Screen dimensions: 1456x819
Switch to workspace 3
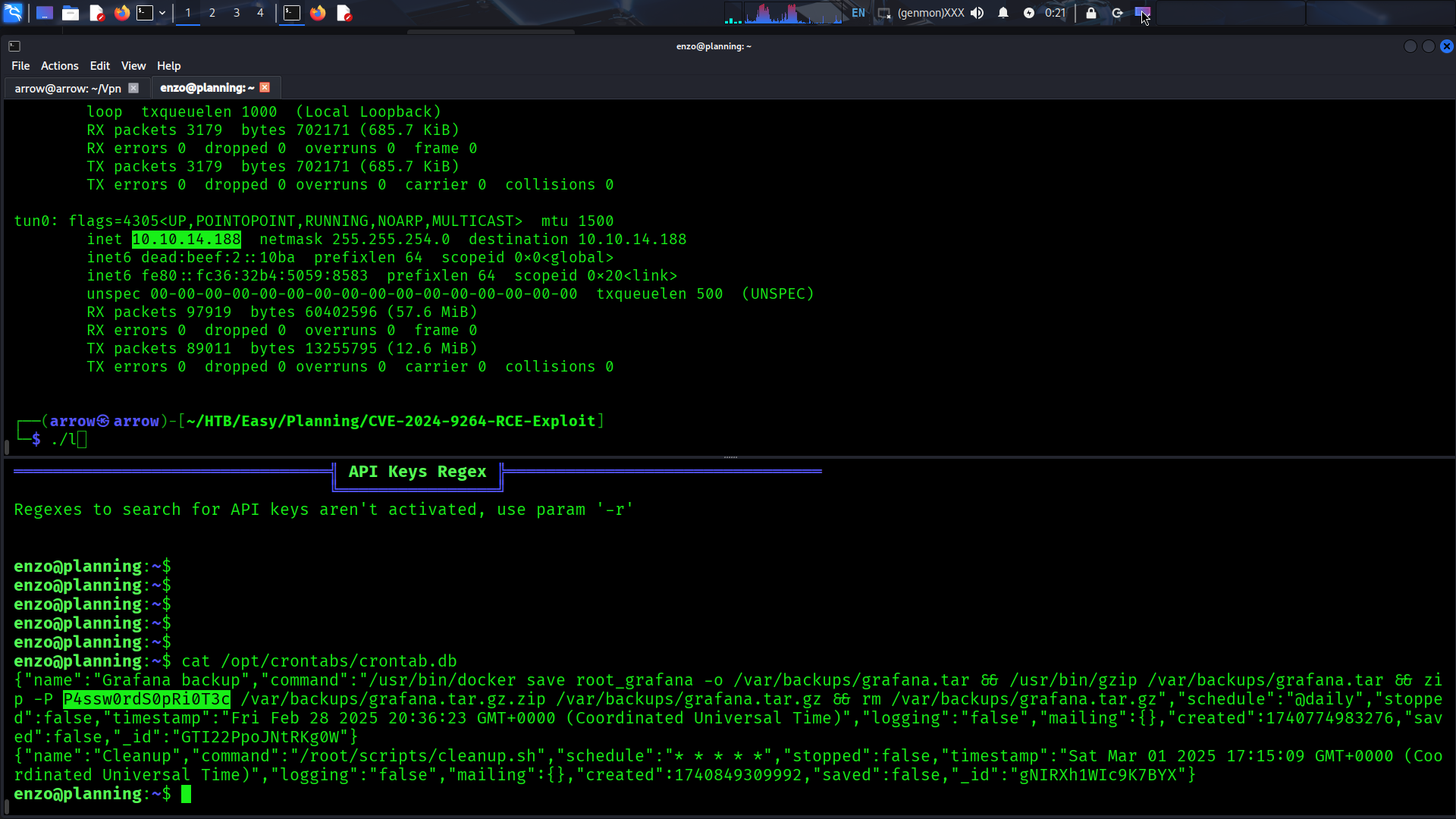(237, 13)
